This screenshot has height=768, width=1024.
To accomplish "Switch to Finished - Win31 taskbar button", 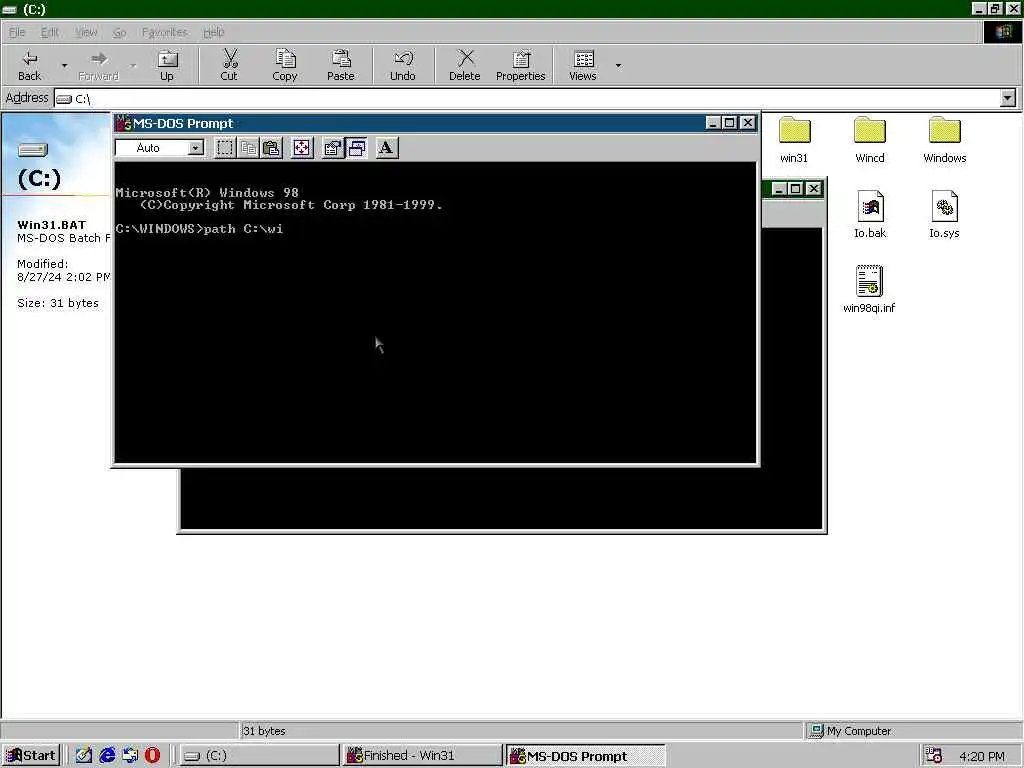I will click(423, 756).
